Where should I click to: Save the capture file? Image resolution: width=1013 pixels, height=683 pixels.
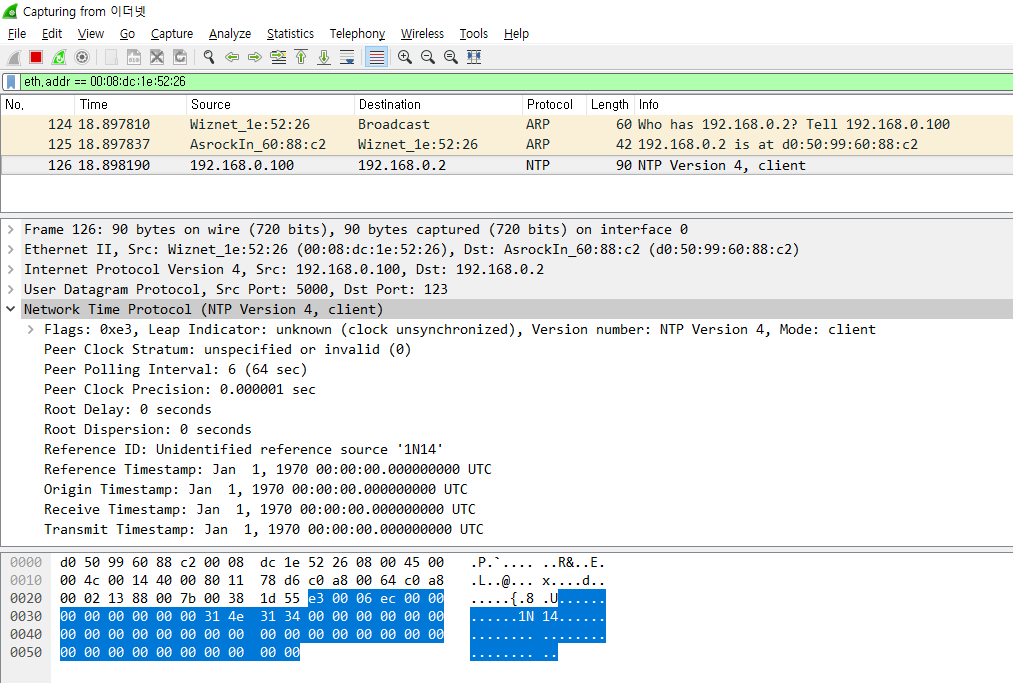point(134,58)
